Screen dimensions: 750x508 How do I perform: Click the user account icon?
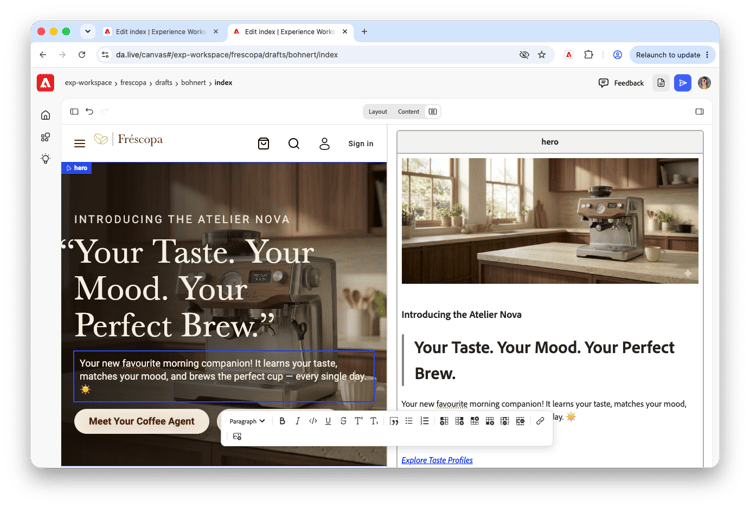pos(324,144)
